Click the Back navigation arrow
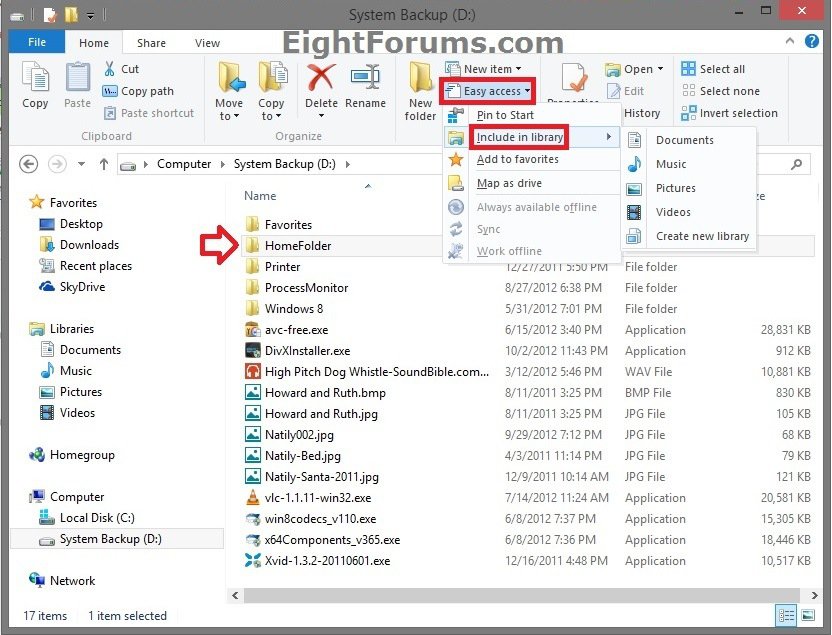The height and width of the screenshot is (635, 832). tap(29, 164)
